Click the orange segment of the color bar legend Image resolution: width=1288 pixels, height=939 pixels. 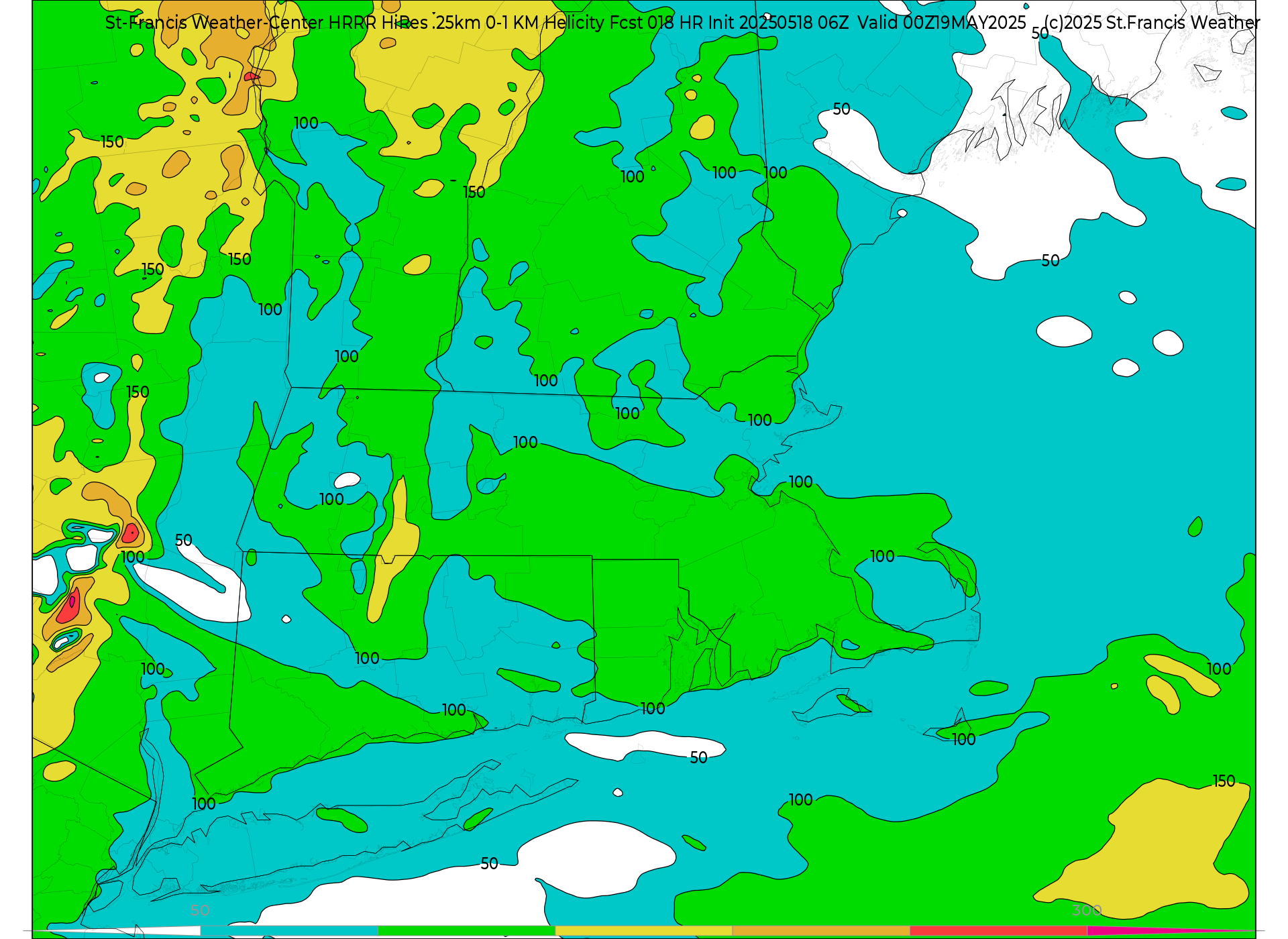(x=821, y=931)
